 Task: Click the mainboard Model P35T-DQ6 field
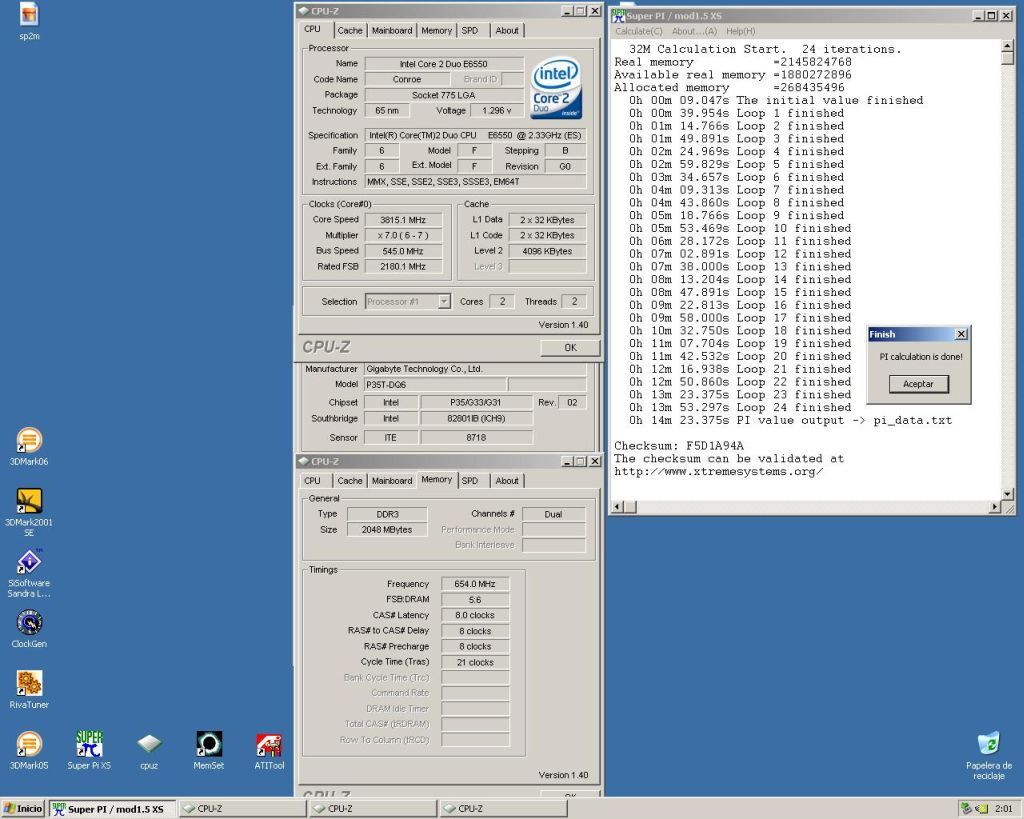pyautogui.click(x=434, y=385)
